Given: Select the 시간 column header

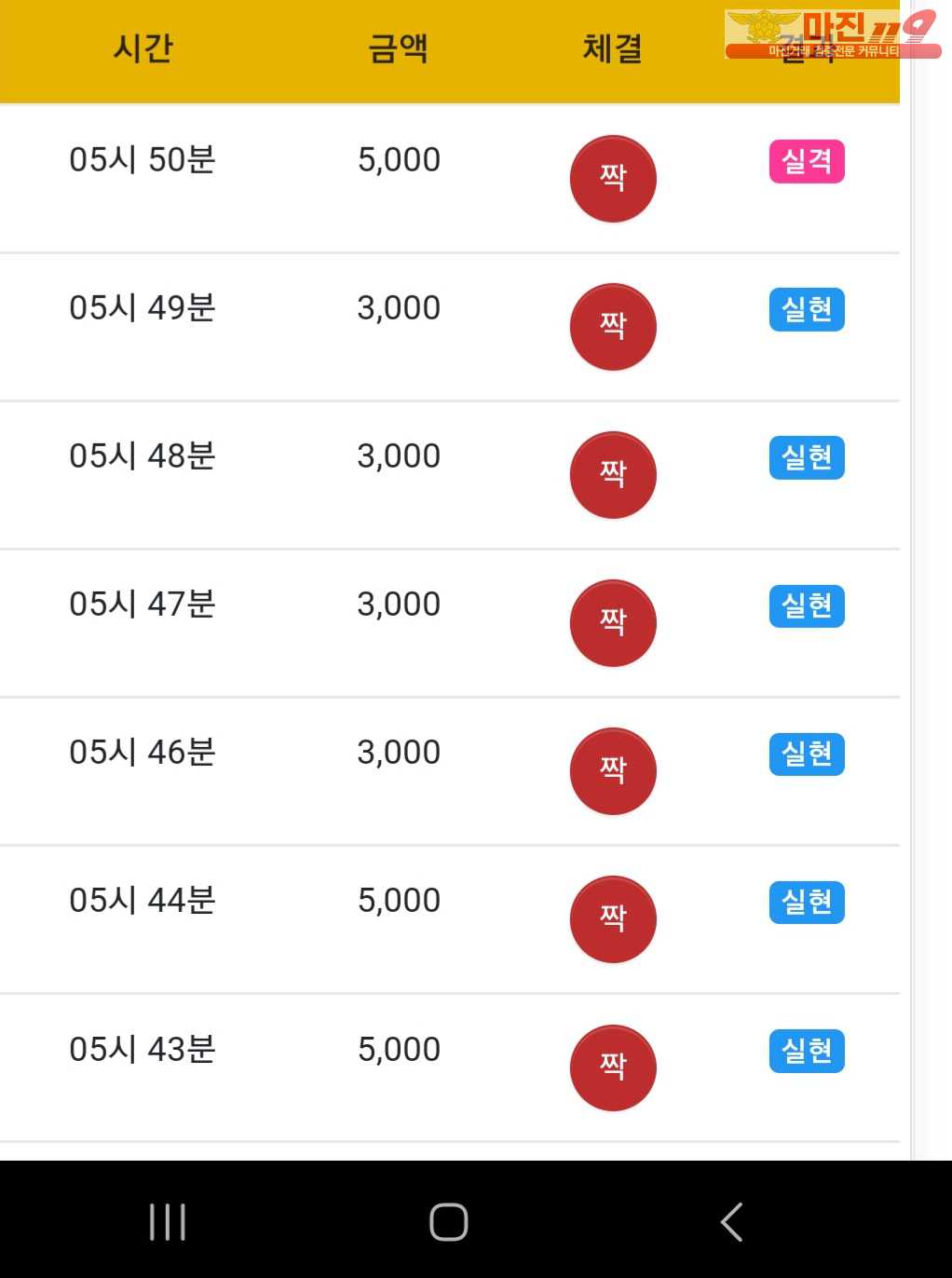Looking at the screenshot, I should (143, 48).
